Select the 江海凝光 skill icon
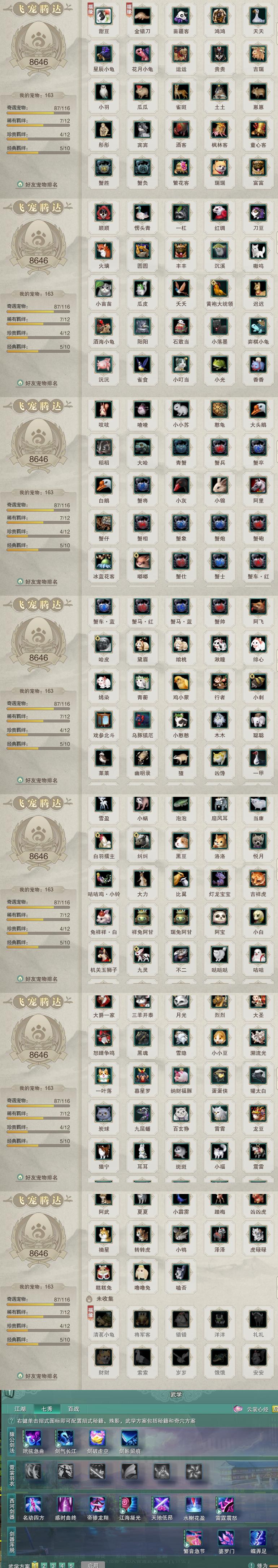278x1568 pixels. (x=129, y=1505)
